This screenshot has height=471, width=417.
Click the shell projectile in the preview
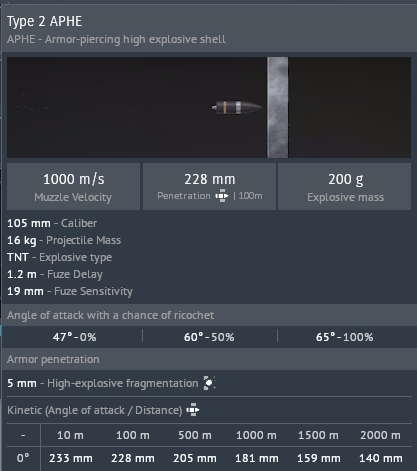point(237,107)
